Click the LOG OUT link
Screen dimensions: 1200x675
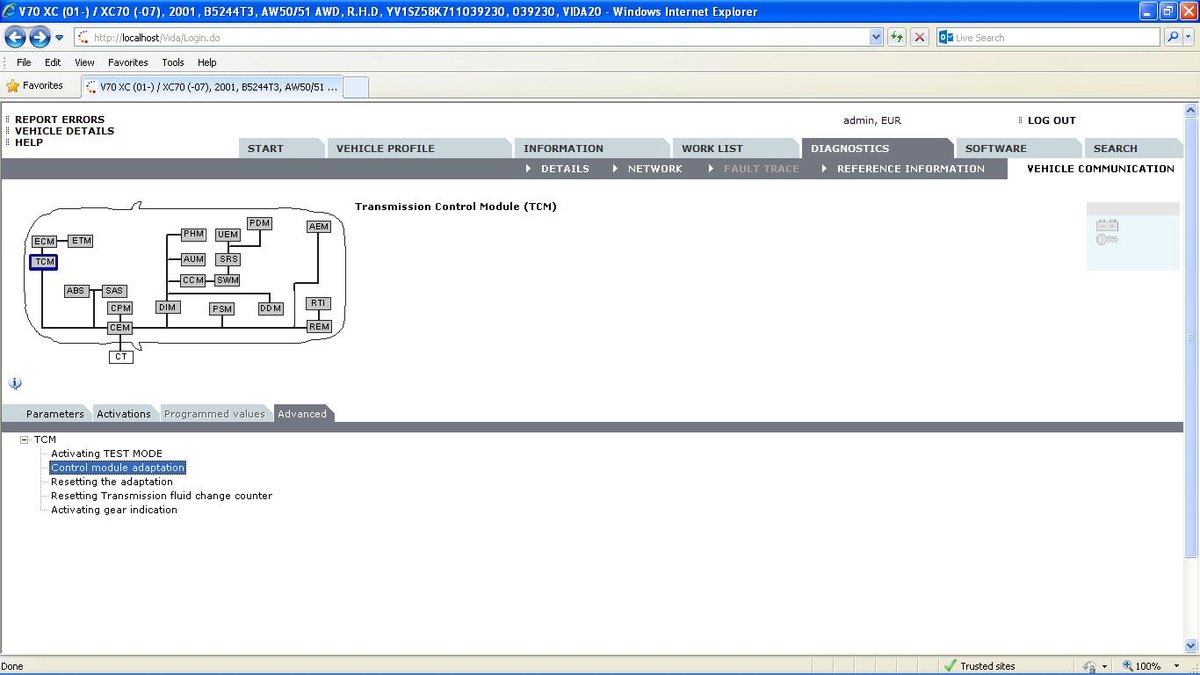click(1051, 121)
